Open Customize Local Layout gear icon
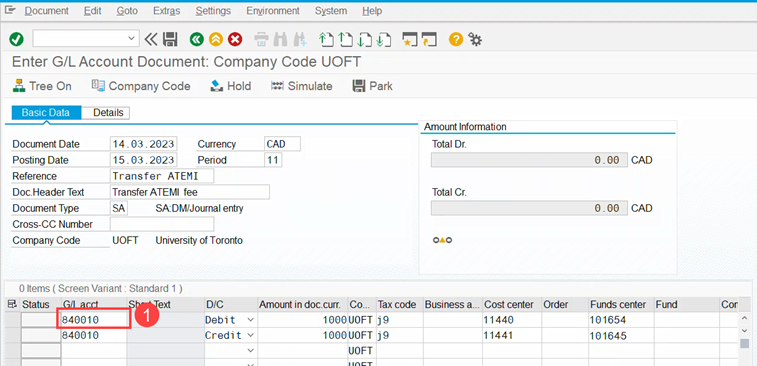 476,39
